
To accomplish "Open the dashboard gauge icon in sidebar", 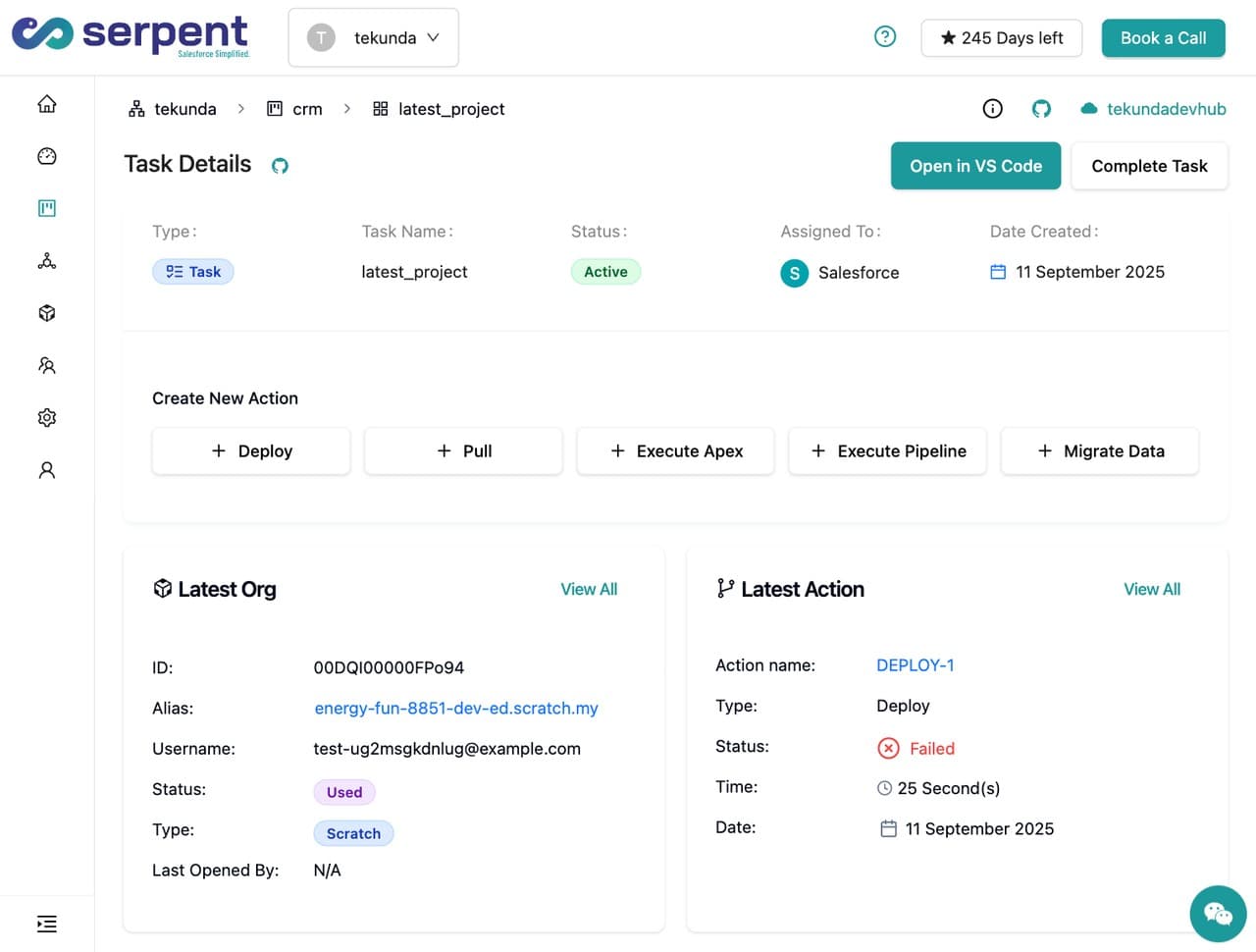I will pos(47,156).
